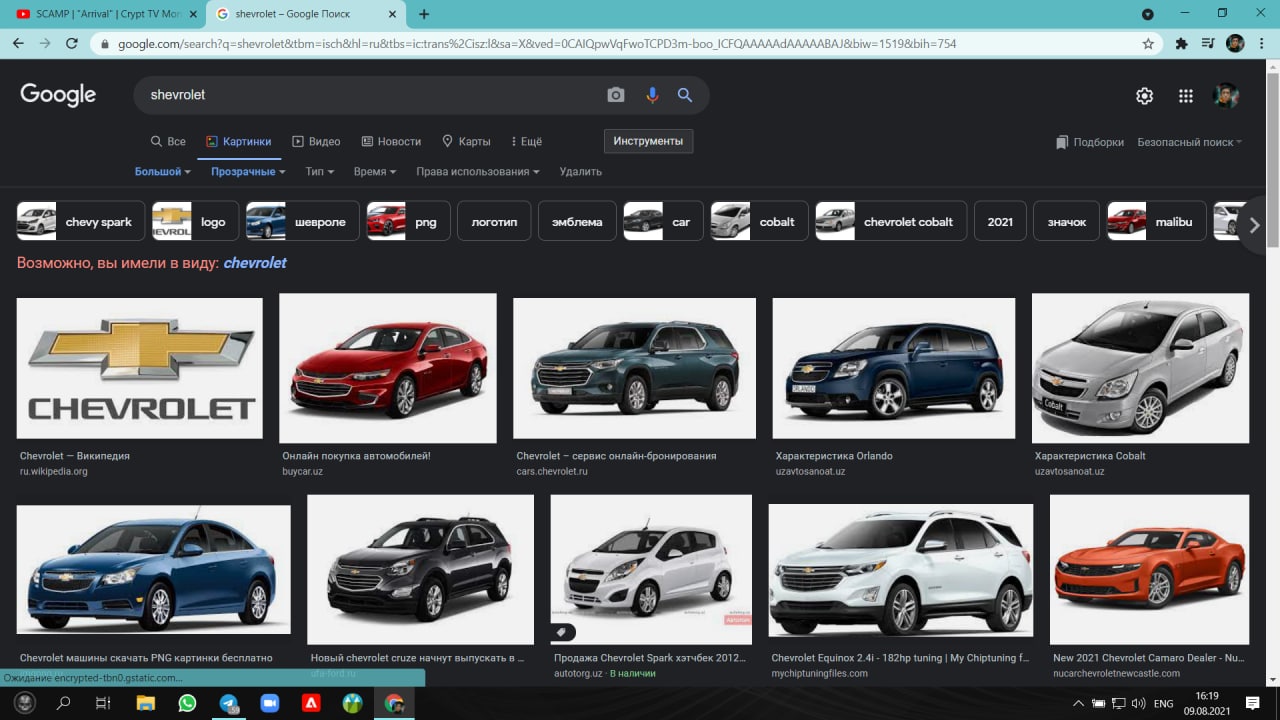Viewport: 1280px width, 720px height.
Task: Open File Explorer from the taskbar
Action: (146, 703)
